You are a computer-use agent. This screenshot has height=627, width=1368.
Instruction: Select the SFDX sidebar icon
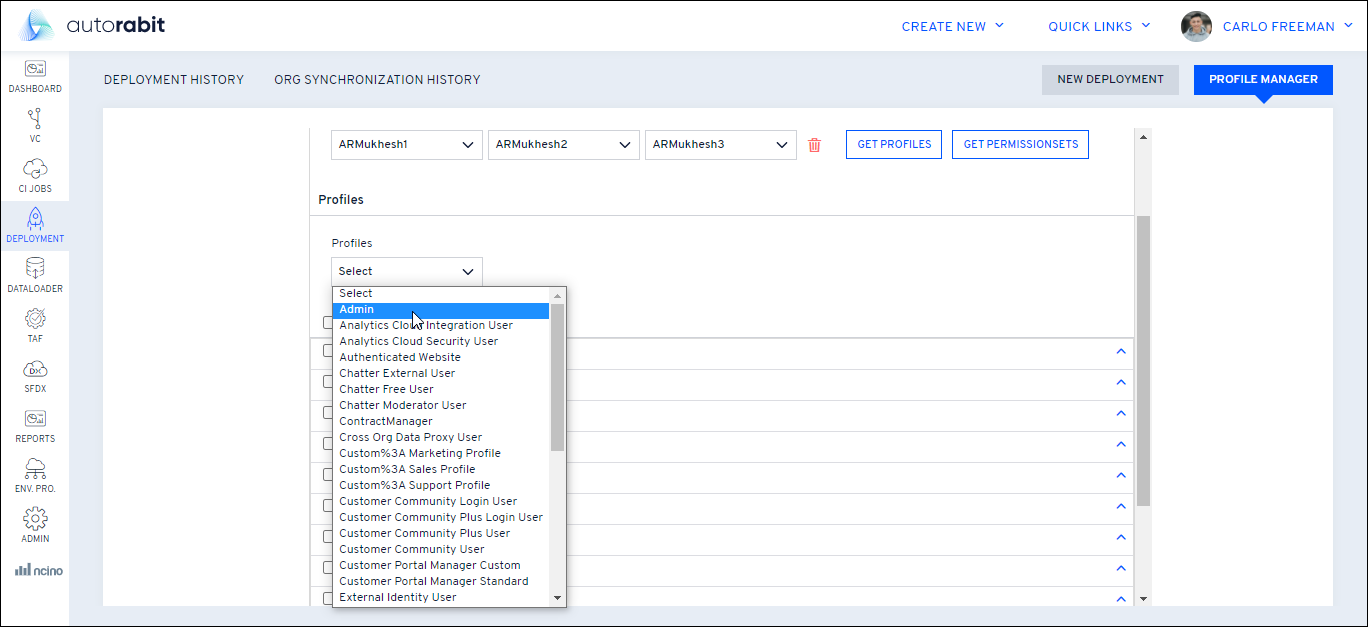pyautogui.click(x=35, y=376)
